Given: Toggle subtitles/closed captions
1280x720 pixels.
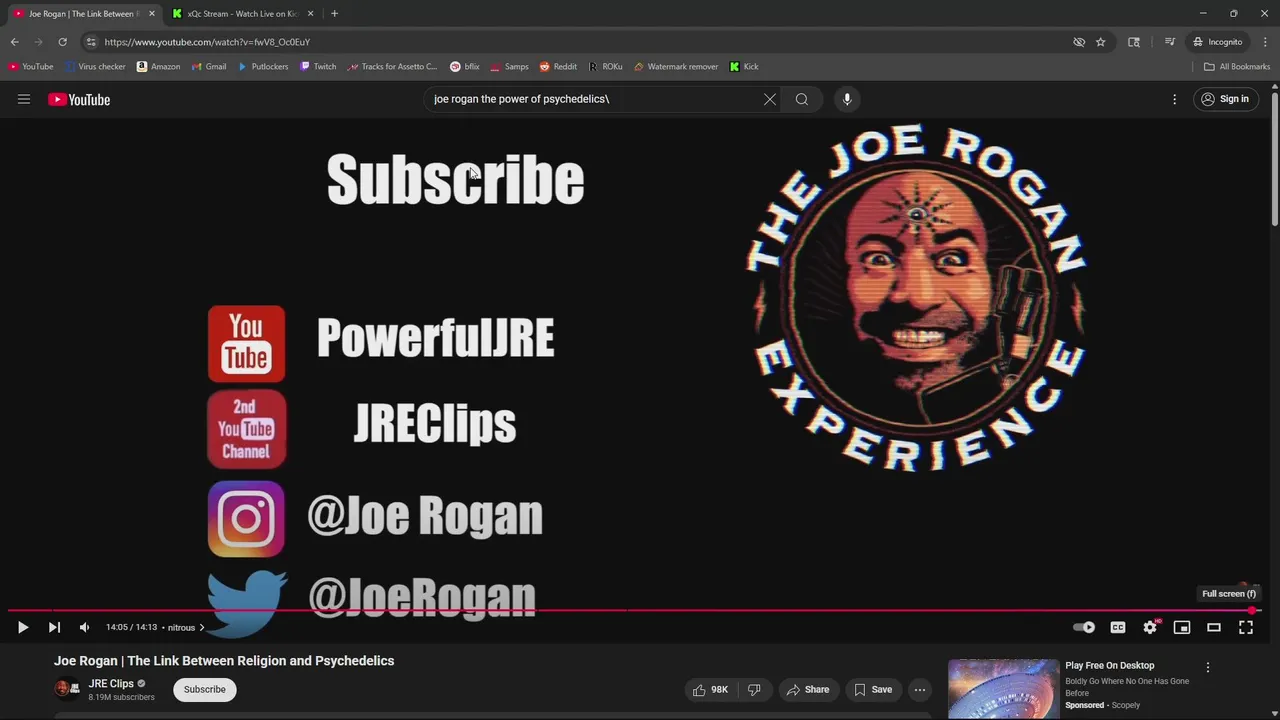Looking at the screenshot, I should tap(1118, 627).
